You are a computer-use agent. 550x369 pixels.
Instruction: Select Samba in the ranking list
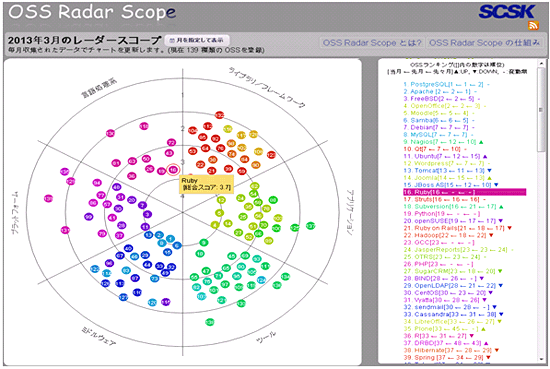click(x=438, y=120)
